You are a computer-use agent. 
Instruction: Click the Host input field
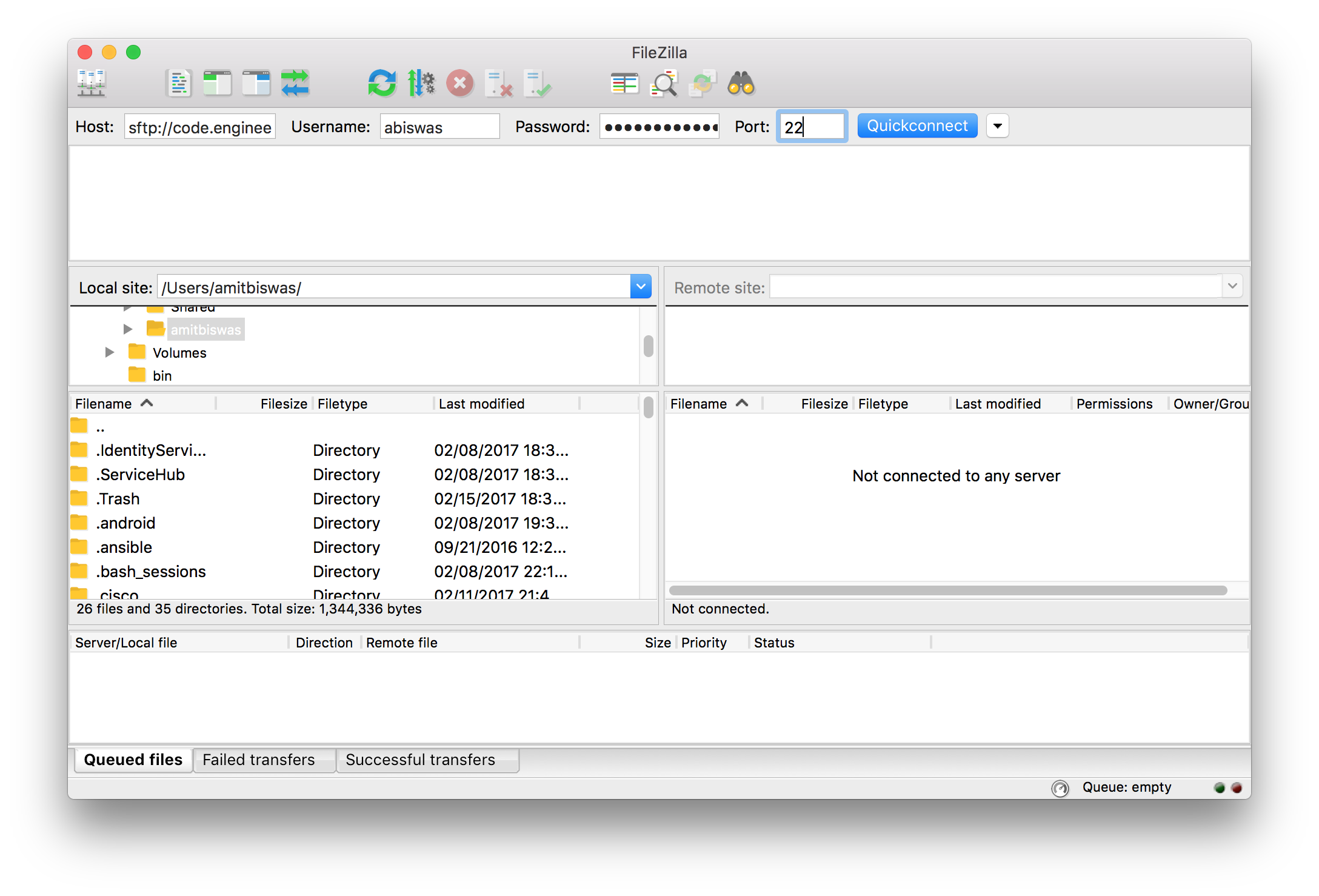click(200, 127)
